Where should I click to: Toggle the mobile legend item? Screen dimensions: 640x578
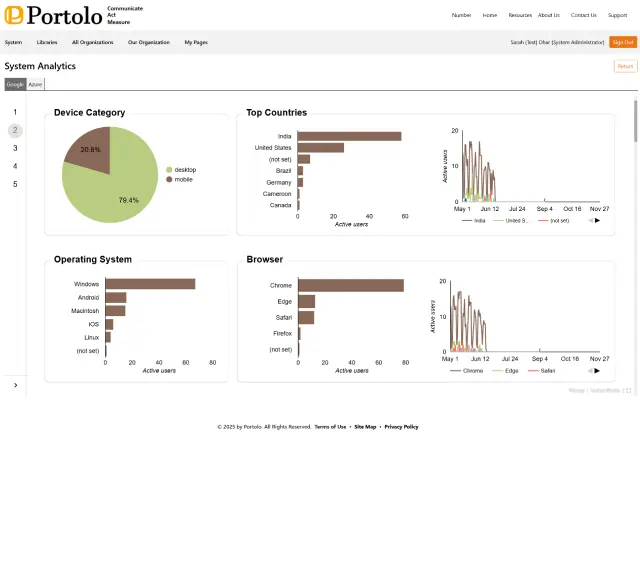pos(184,179)
